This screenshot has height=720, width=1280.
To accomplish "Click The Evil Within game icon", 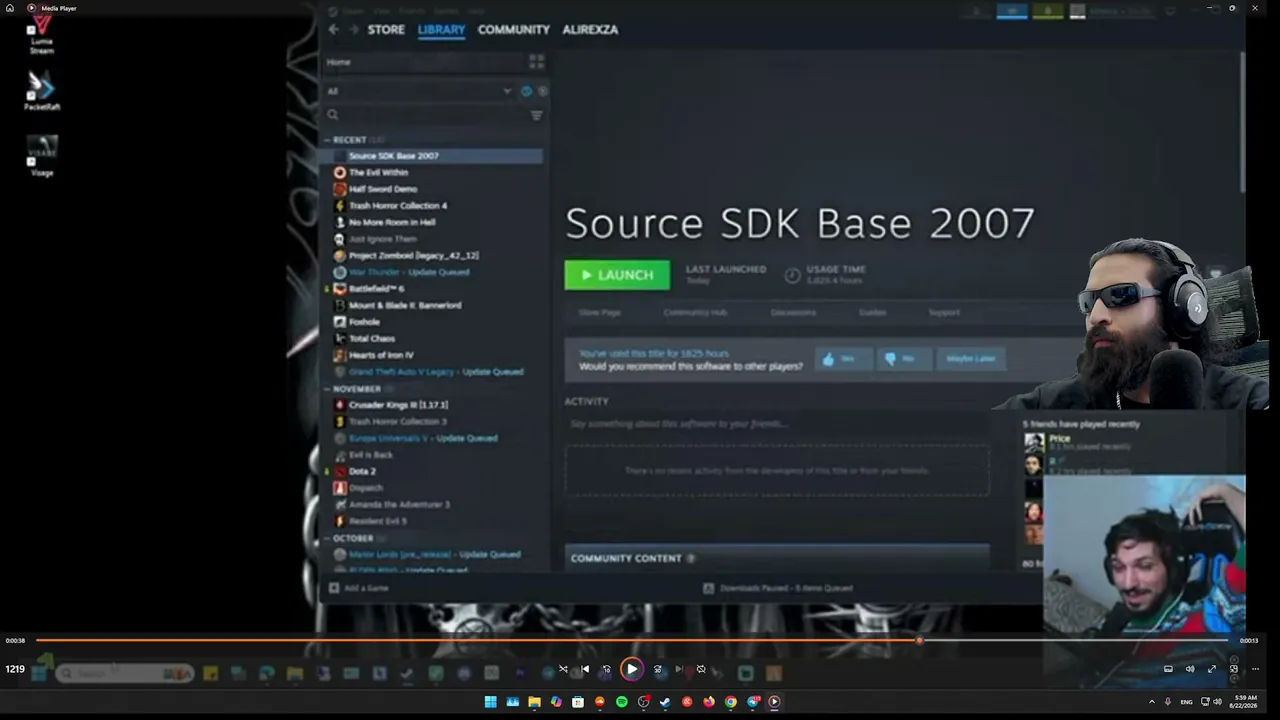I will [x=340, y=172].
